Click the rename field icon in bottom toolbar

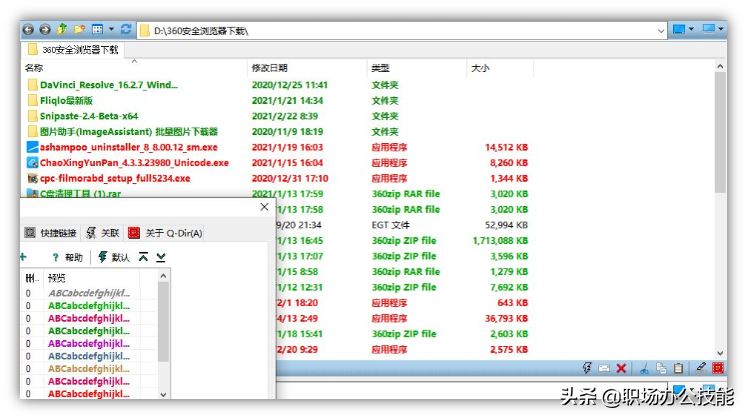(x=604, y=368)
